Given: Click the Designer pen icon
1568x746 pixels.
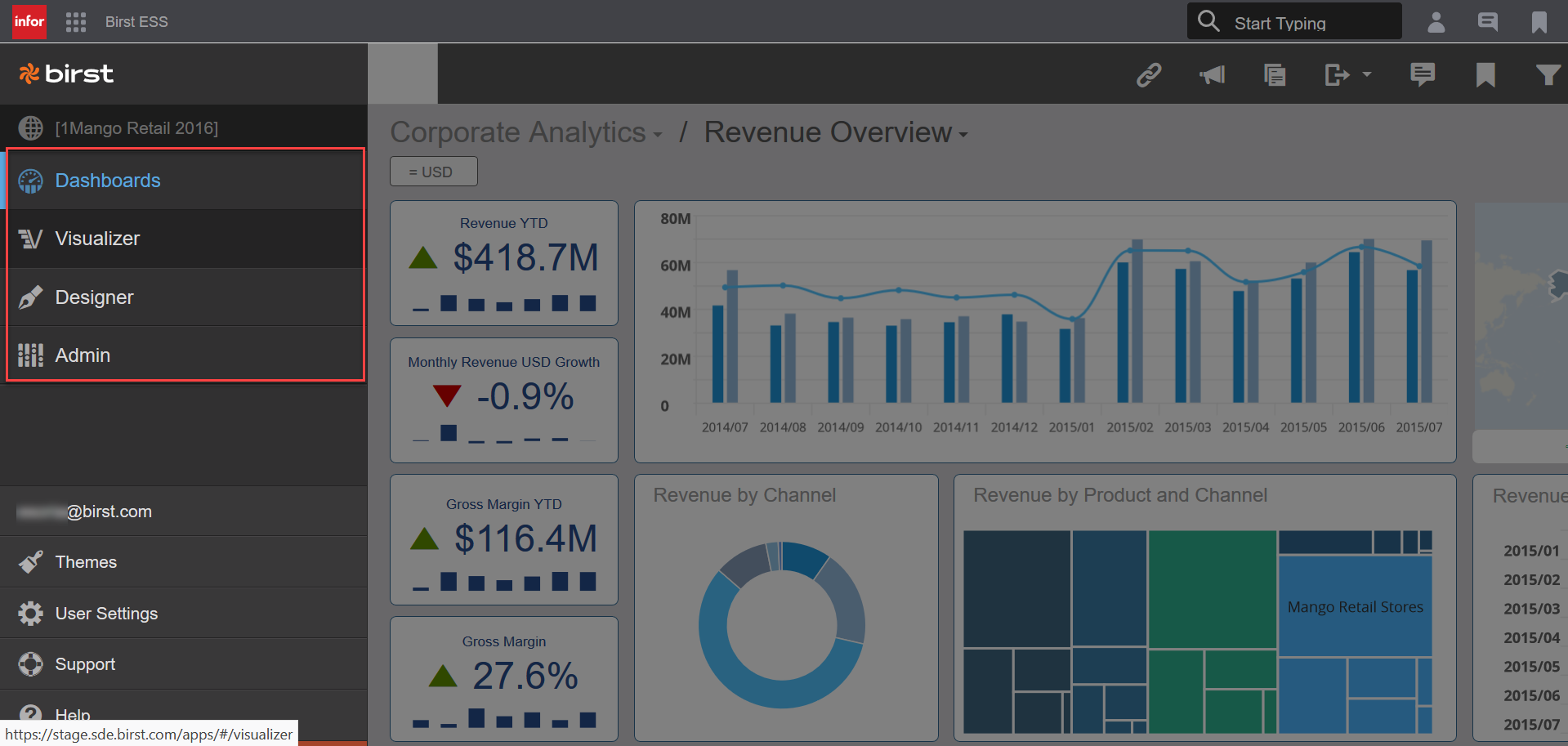Looking at the screenshot, I should [31, 297].
